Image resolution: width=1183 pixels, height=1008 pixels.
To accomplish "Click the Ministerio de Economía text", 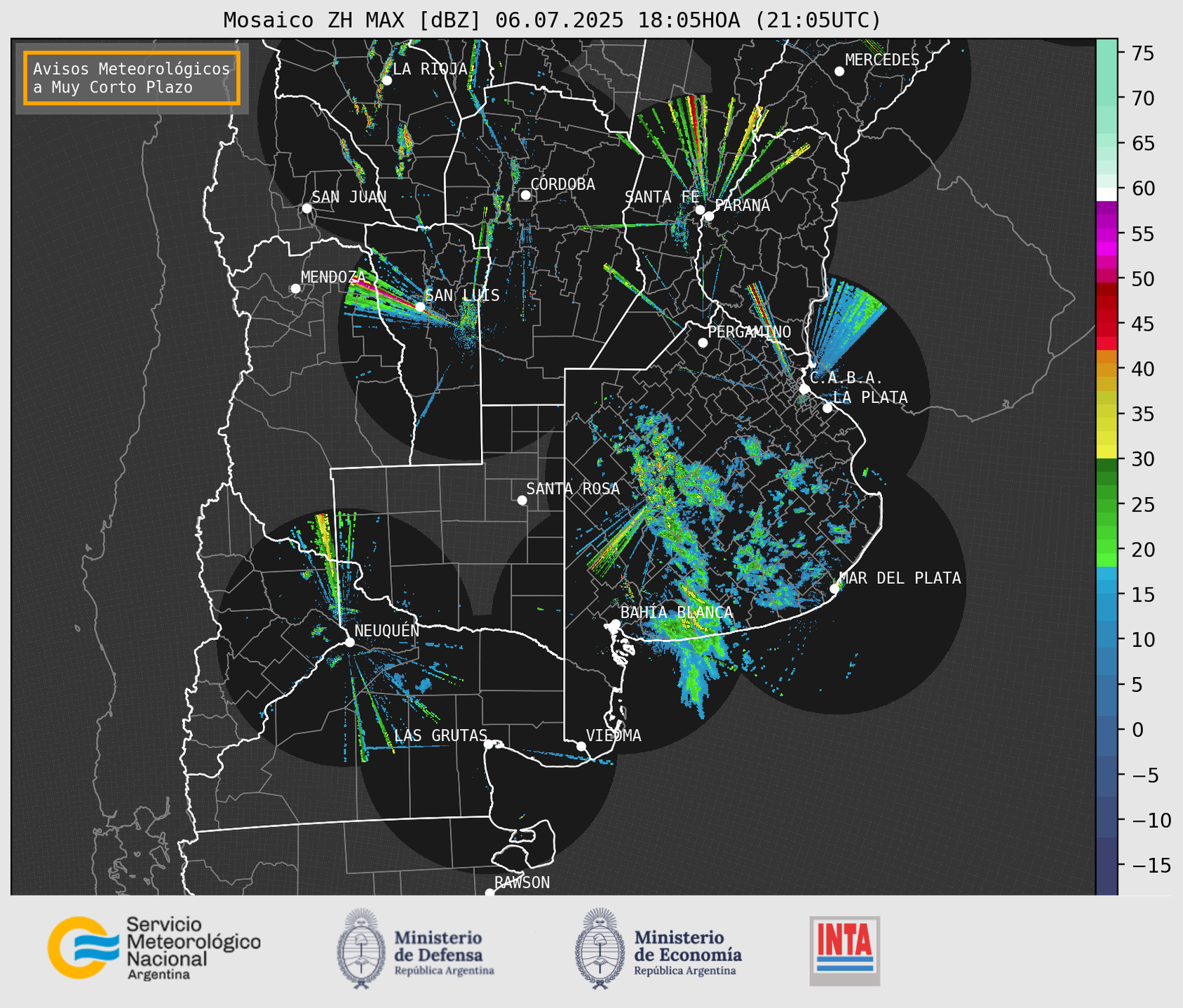I will 688,952.
